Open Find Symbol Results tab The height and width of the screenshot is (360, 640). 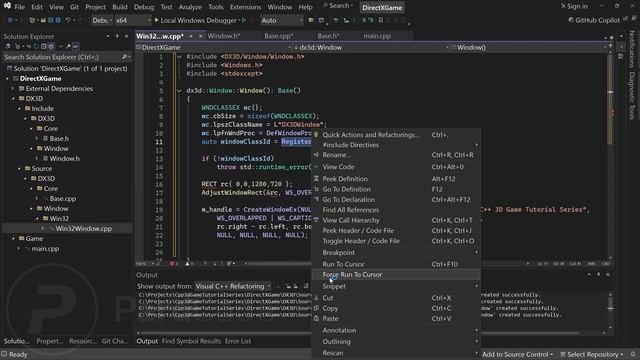(191, 341)
